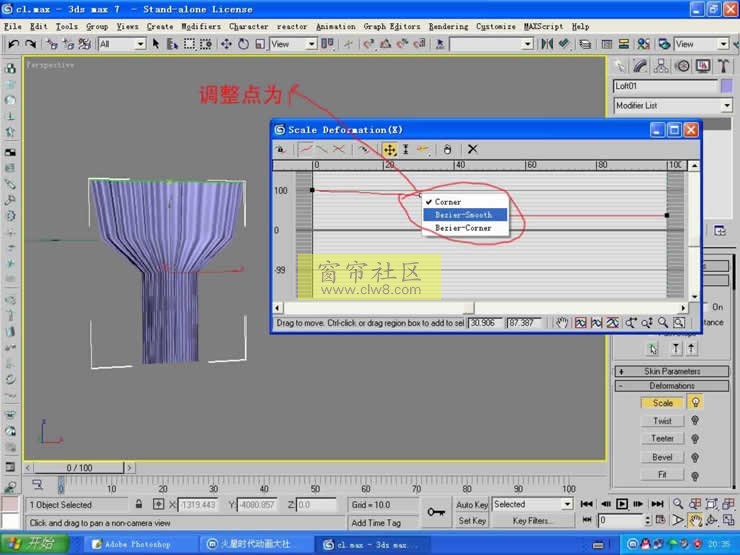This screenshot has height=555, width=740.
Task: Click the 0 / 100 time slider
Action: coord(79,468)
